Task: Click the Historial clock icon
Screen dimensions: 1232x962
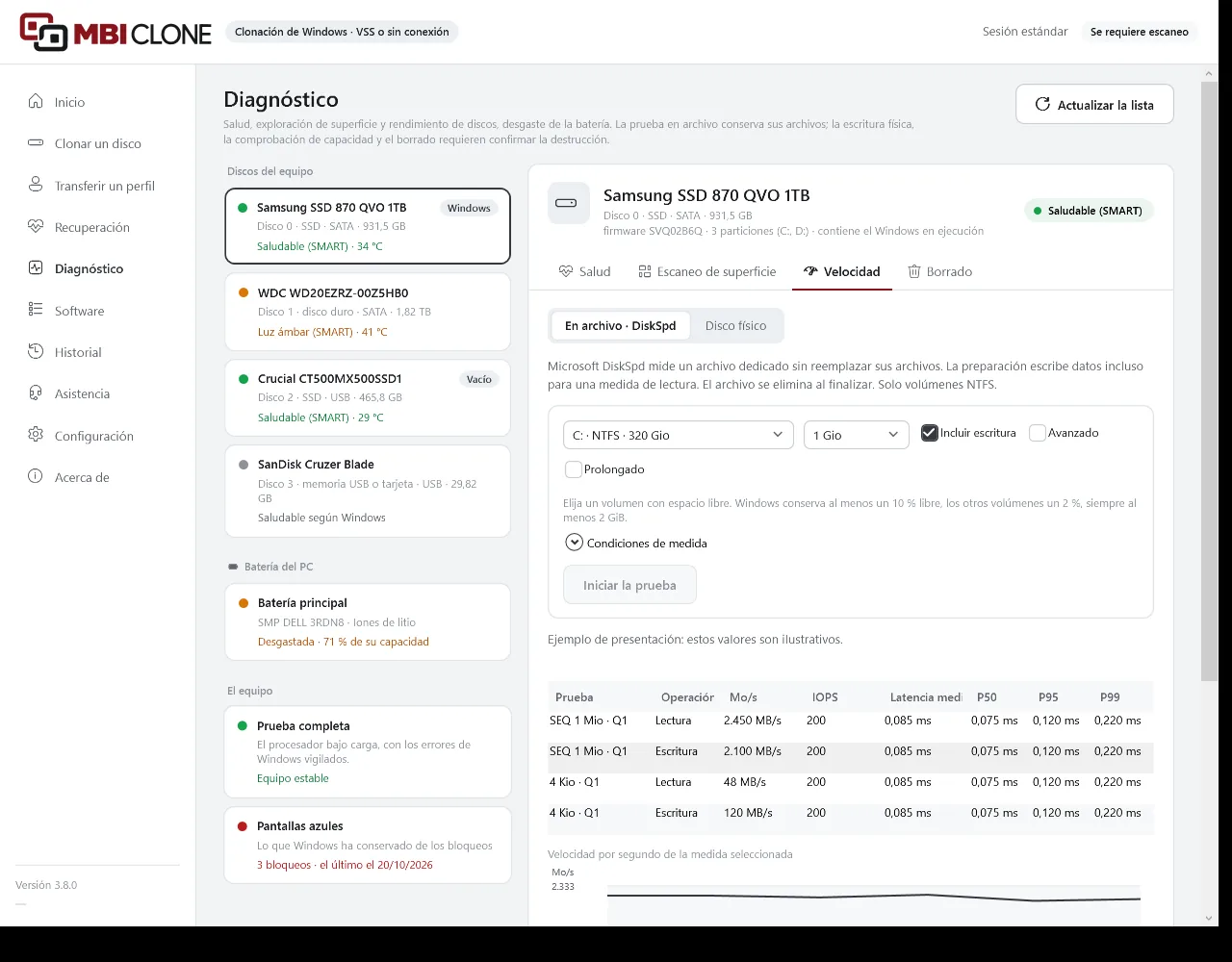Action: click(x=36, y=352)
